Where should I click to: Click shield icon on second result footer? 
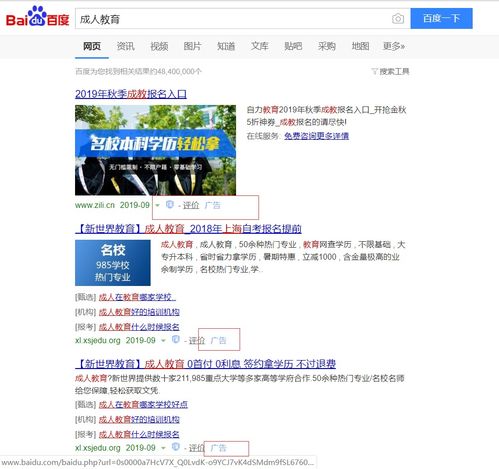(x=175, y=339)
